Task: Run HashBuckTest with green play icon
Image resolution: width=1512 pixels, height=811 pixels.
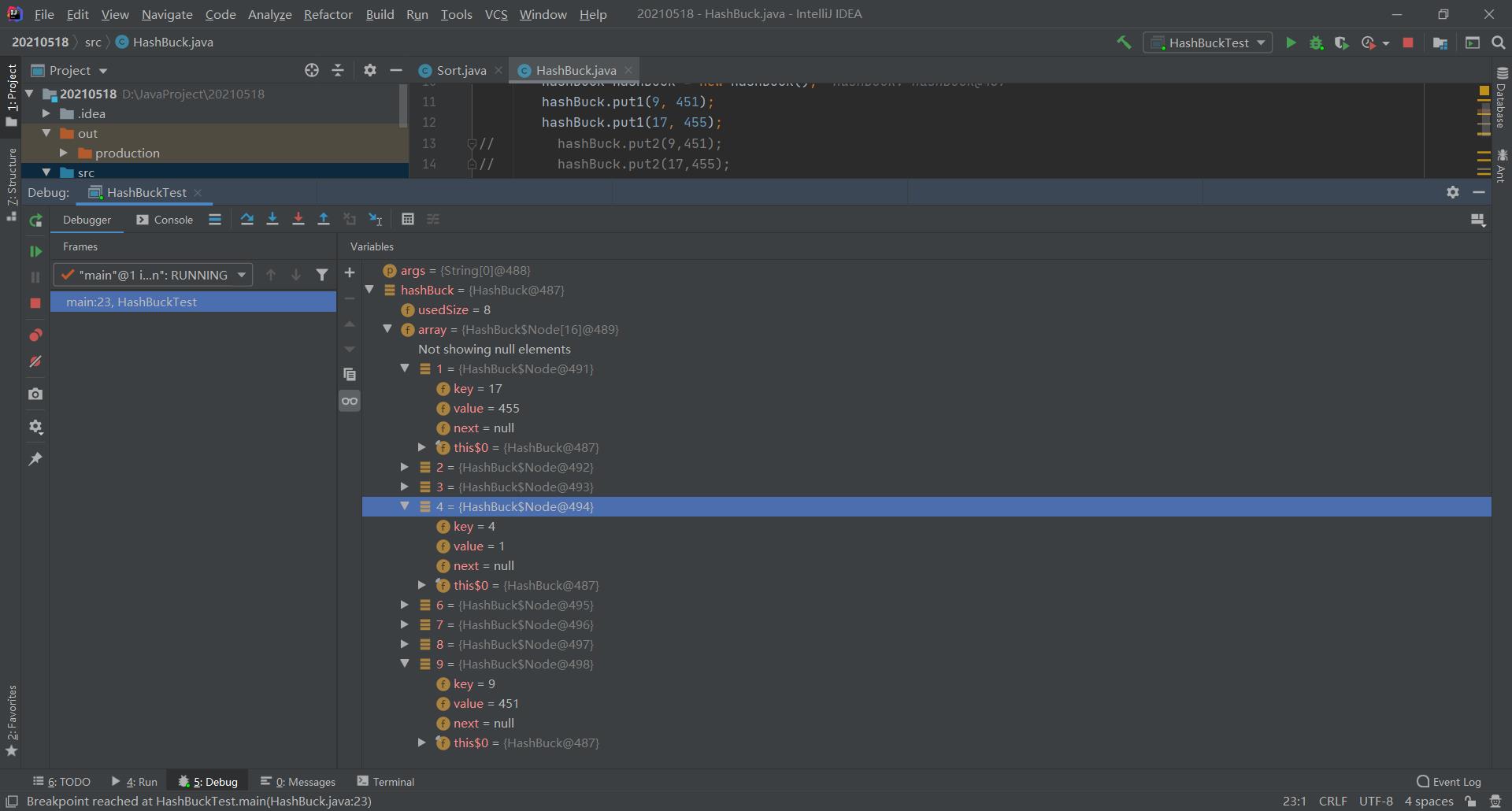Action: pos(1291,43)
